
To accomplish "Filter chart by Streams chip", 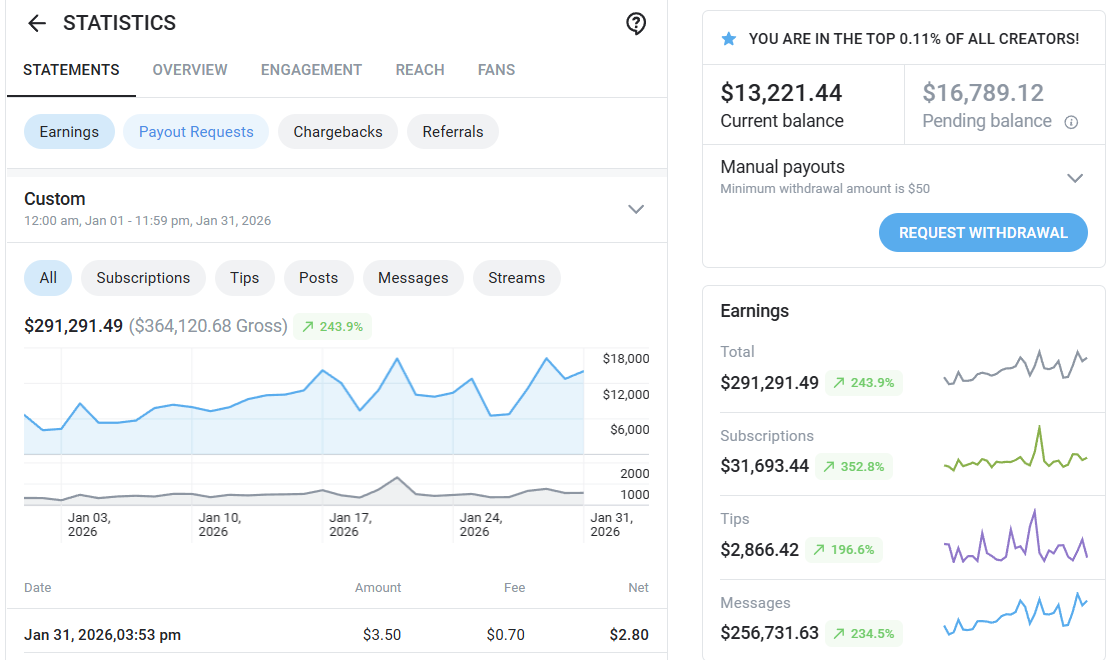I will [517, 278].
